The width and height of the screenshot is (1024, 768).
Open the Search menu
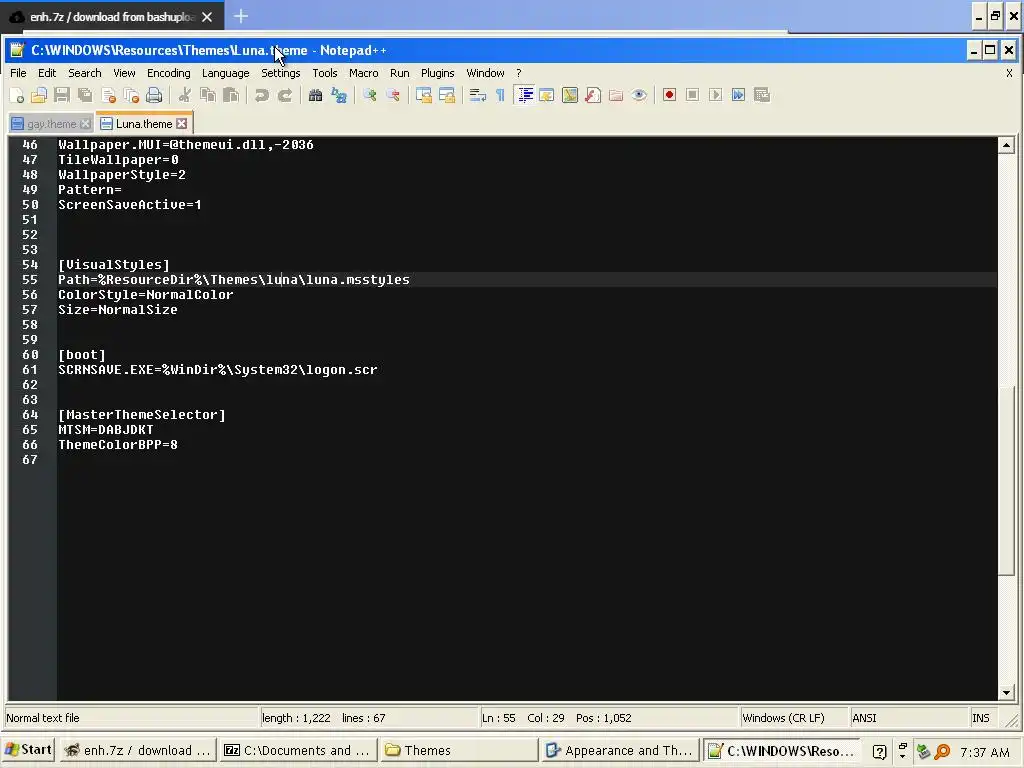point(85,73)
